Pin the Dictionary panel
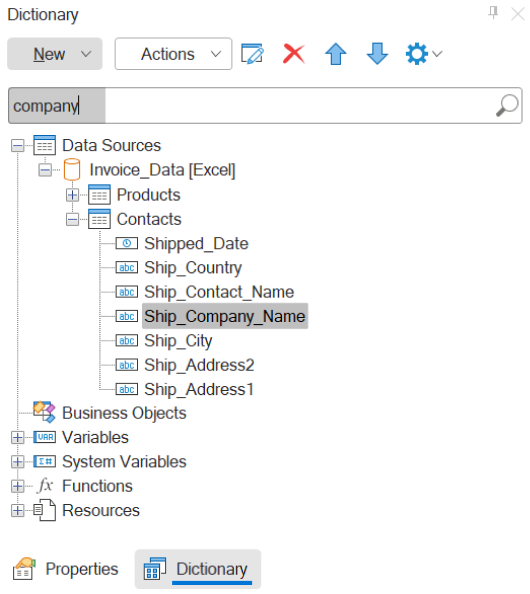The height and width of the screenshot is (594, 530). 493,13
